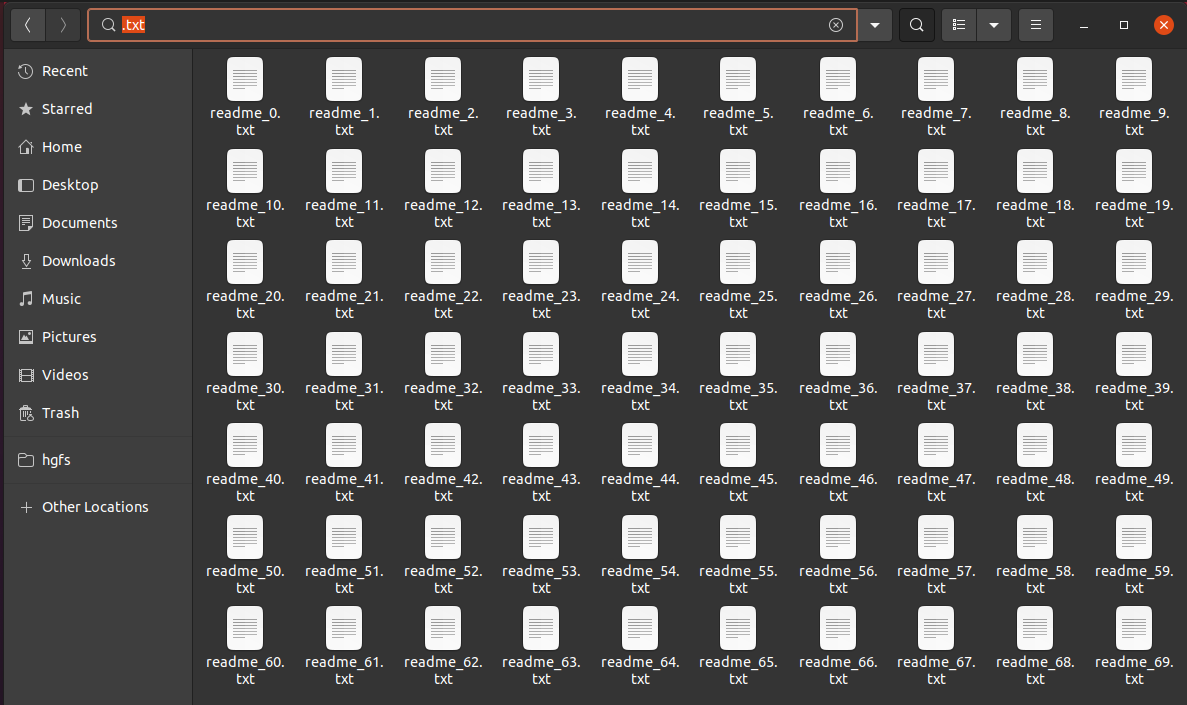Toggle the search magnifier button
The height and width of the screenshot is (705, 1187).
[916, 25]
